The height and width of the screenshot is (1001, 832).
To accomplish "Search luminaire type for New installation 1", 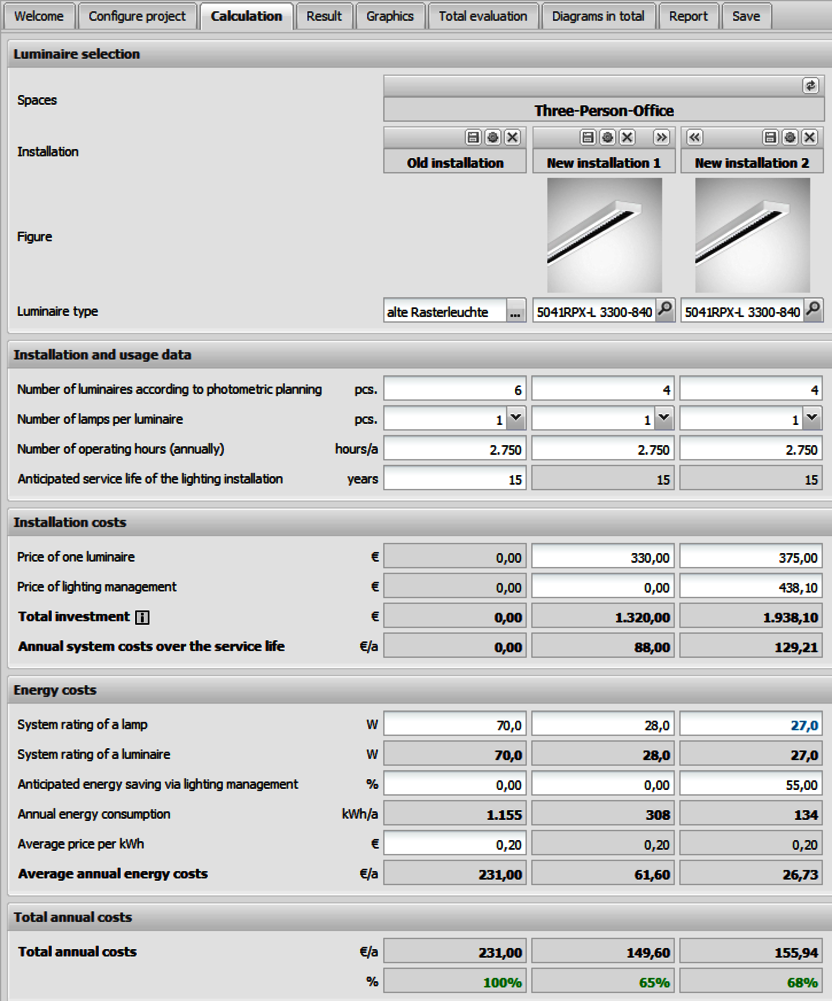I will [x=665, y=311].
